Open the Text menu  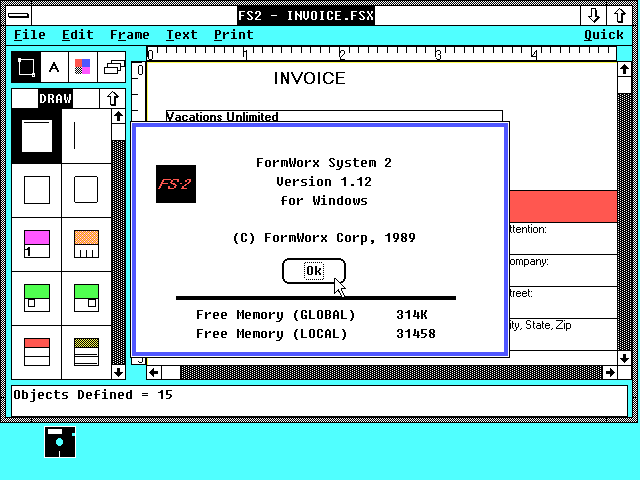tap(182, 35)
